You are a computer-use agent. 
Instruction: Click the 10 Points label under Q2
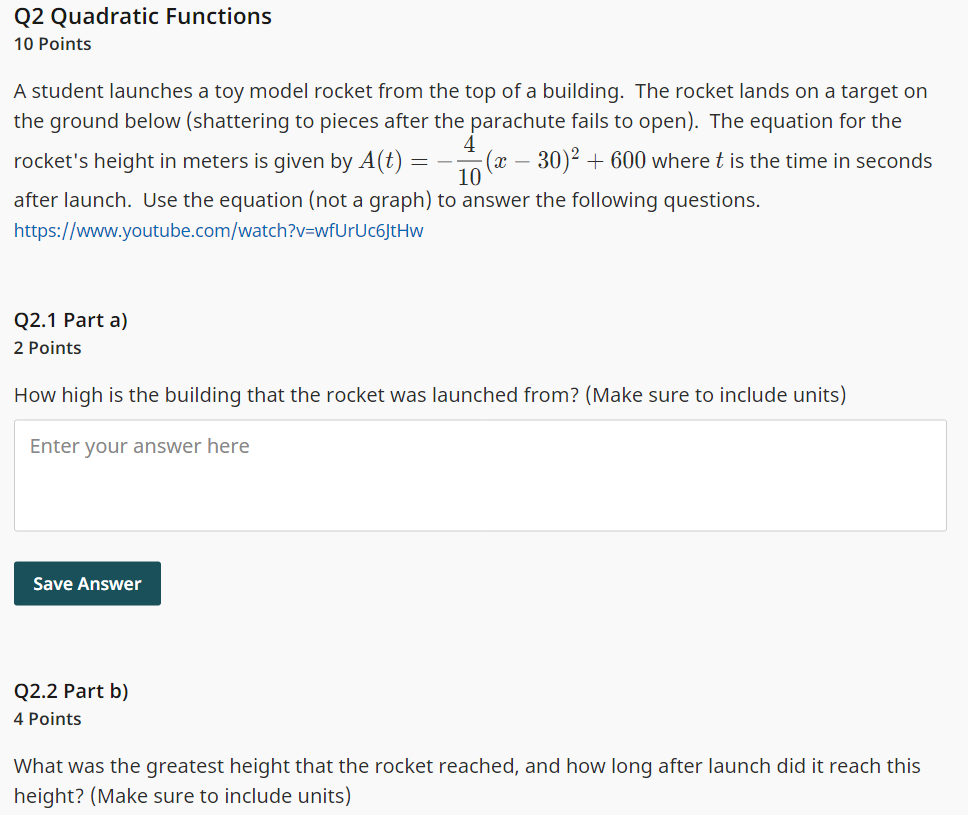[x=52, y=44]
